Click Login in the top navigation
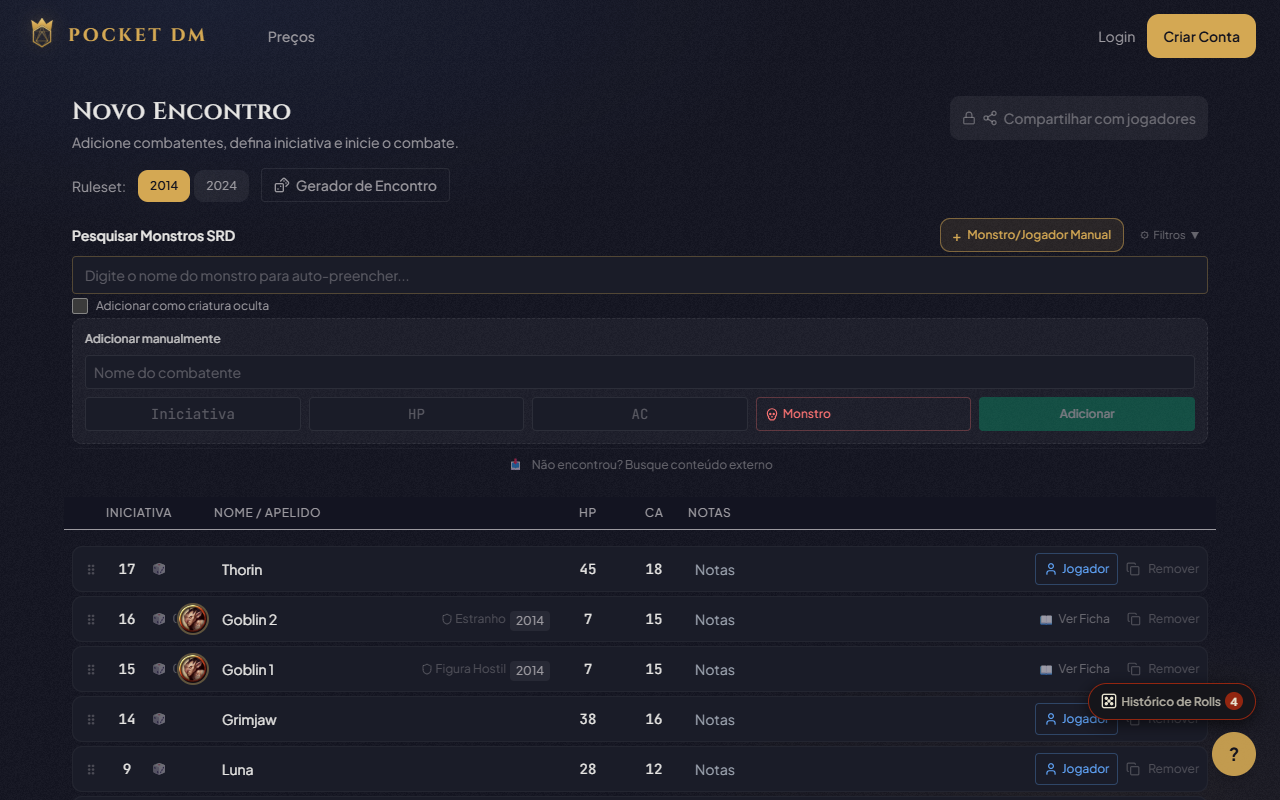 click(x=1116, y=37)
